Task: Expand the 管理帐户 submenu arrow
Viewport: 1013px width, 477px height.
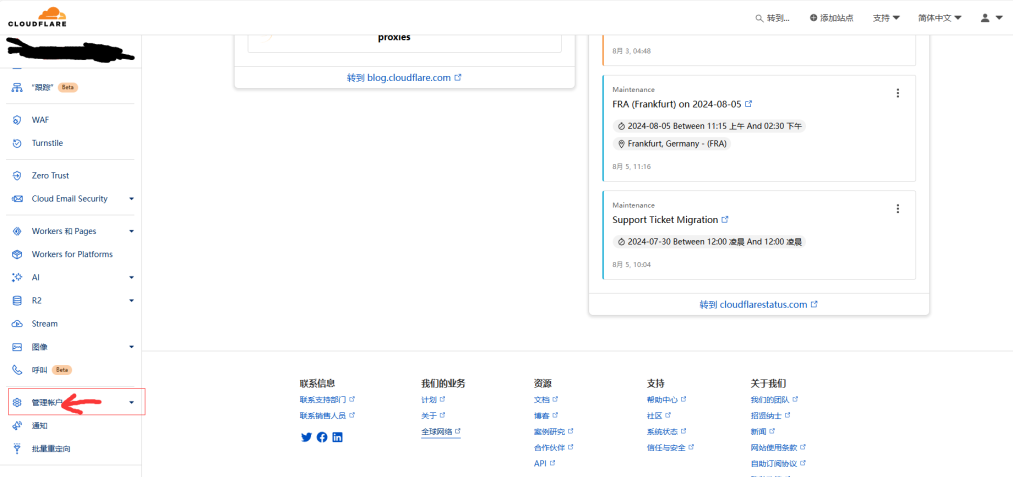Action: click(131, 403)
